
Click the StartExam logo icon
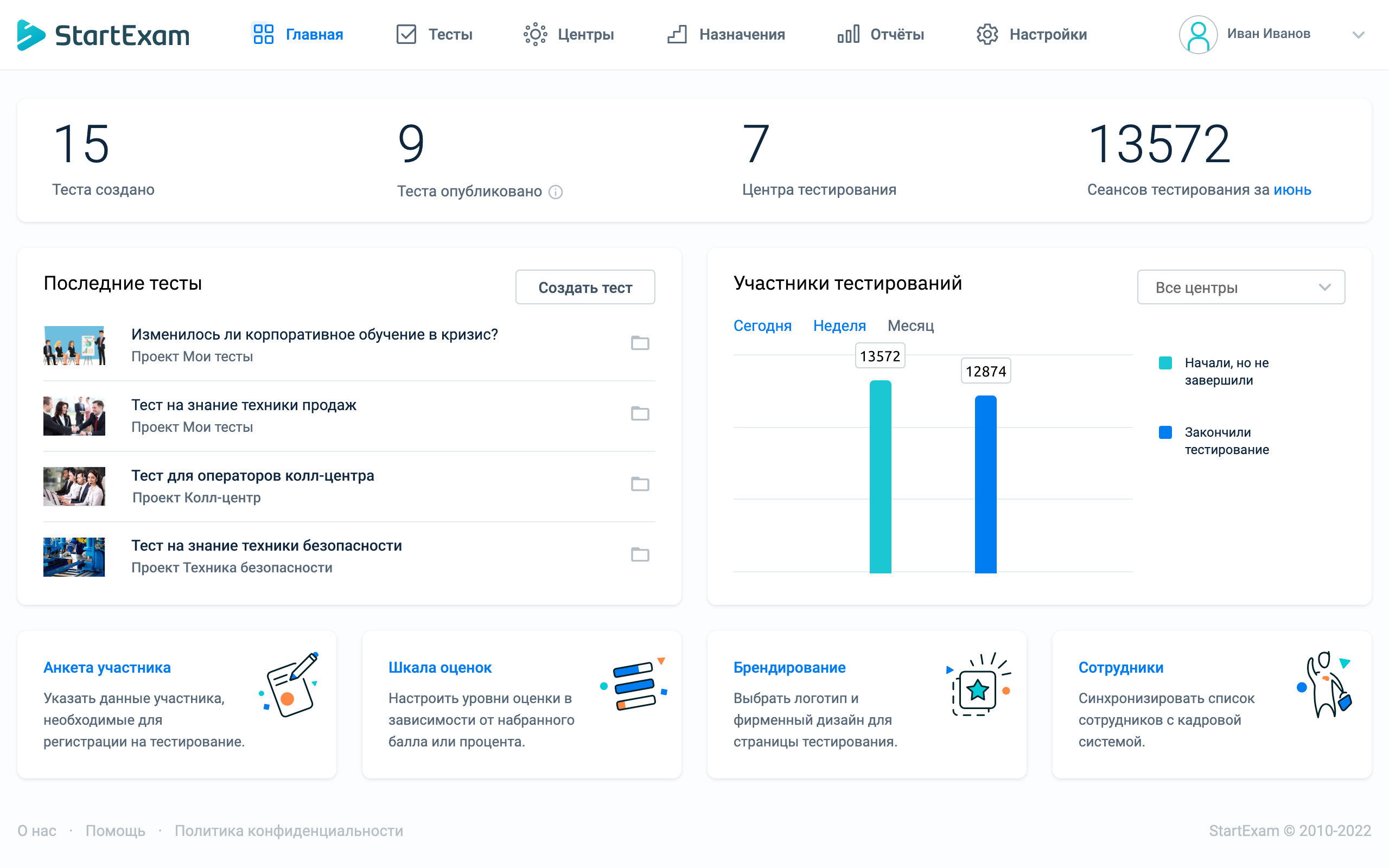click(x=31, y=35)
